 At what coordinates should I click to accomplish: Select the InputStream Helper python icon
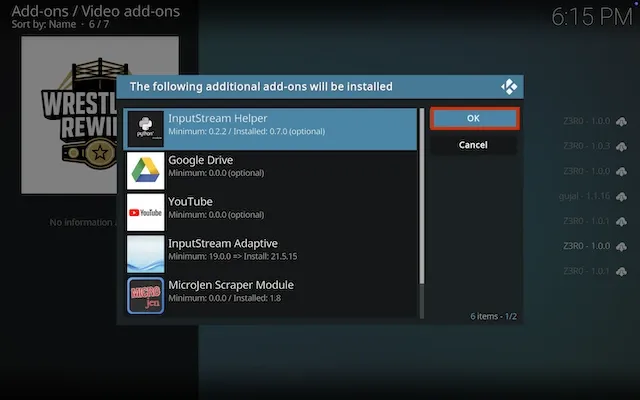pyautogui.click(x=146, y=129)
